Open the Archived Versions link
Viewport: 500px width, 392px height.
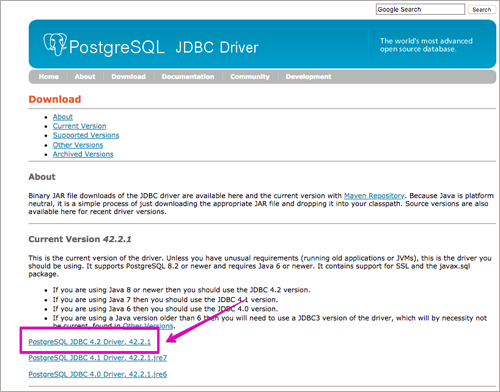[83, 154]
